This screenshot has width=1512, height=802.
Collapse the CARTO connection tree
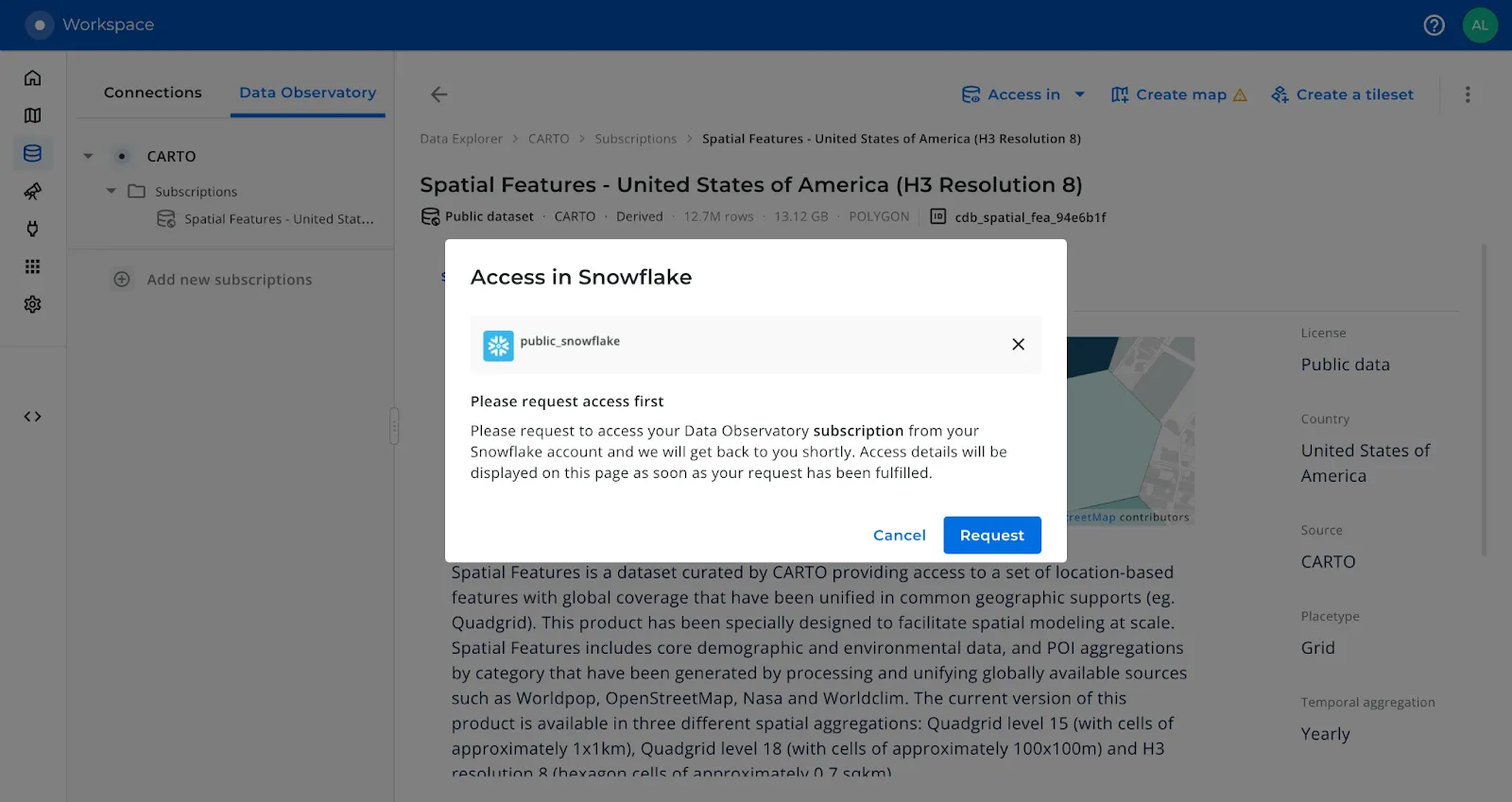[88, 156]
